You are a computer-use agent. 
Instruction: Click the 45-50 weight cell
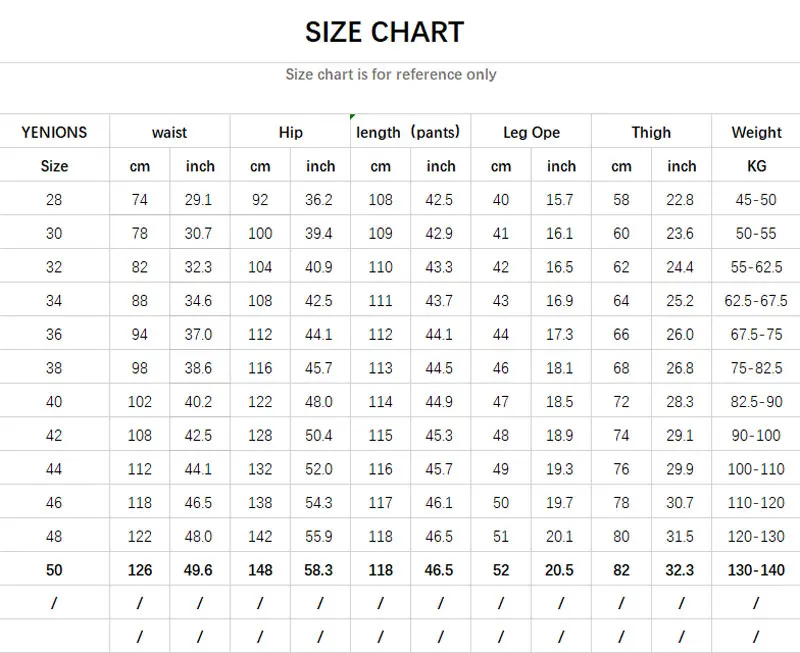click(756, 200)
